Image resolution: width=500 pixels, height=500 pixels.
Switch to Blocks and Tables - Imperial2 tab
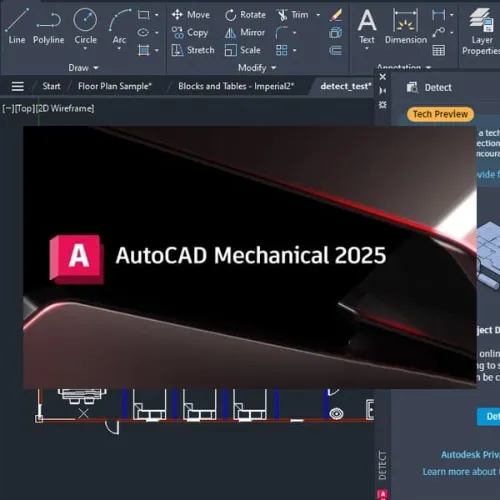pyautogui.click(x=236, y=86)
